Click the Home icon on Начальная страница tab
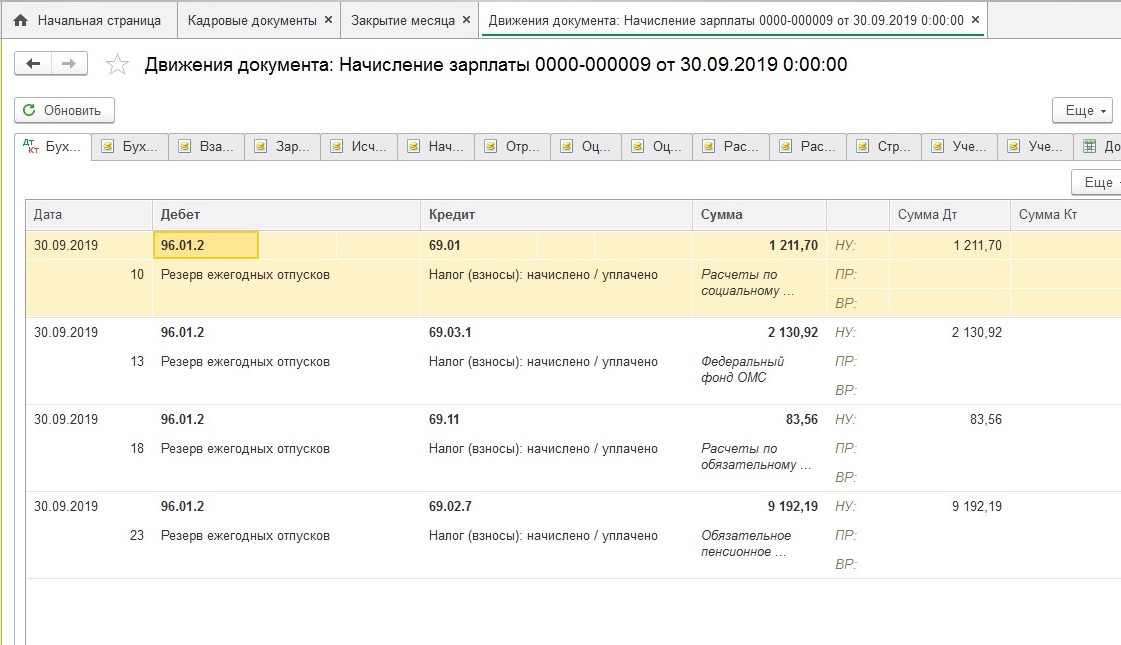1121x645 pixels. click(x=20, y=20)
